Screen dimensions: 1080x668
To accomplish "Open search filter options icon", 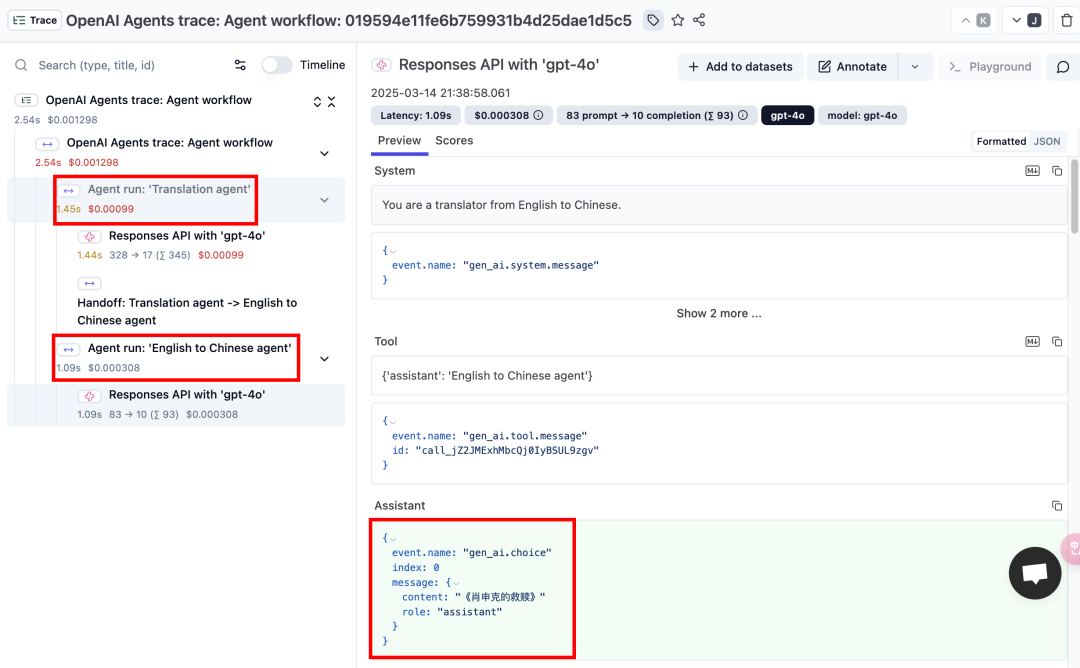I will click(x=240, y=65).
